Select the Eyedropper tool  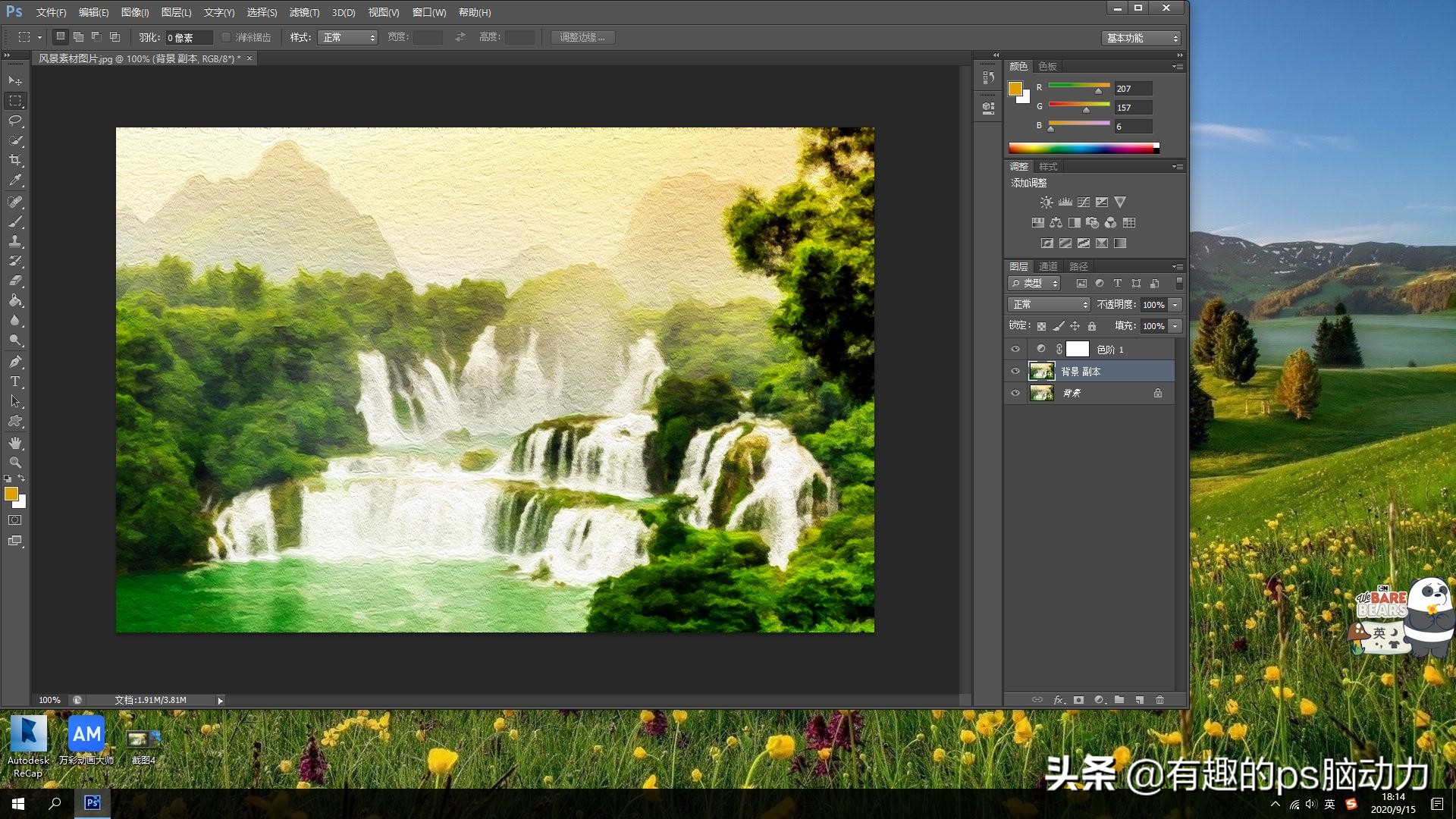tap(15, 180)
